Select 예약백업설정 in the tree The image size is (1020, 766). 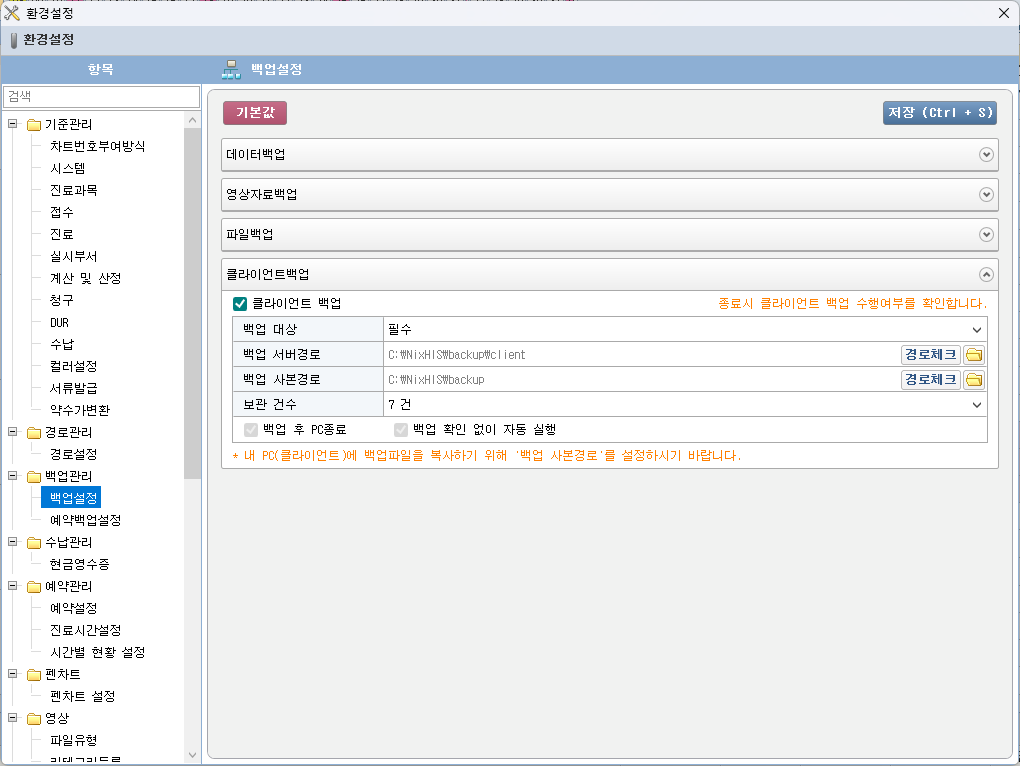click(x=85, y=520)
